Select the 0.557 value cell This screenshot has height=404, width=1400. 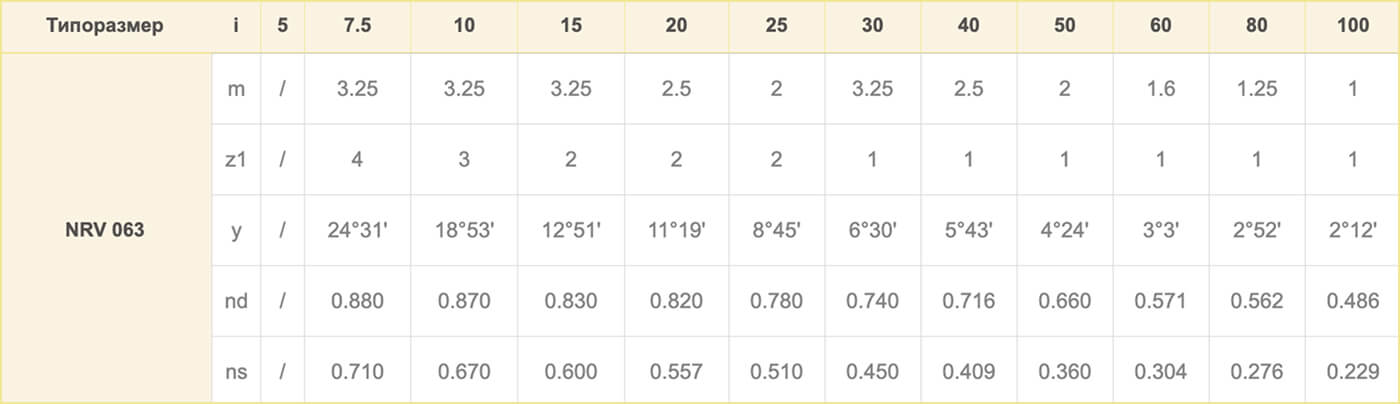pos(676,372)
